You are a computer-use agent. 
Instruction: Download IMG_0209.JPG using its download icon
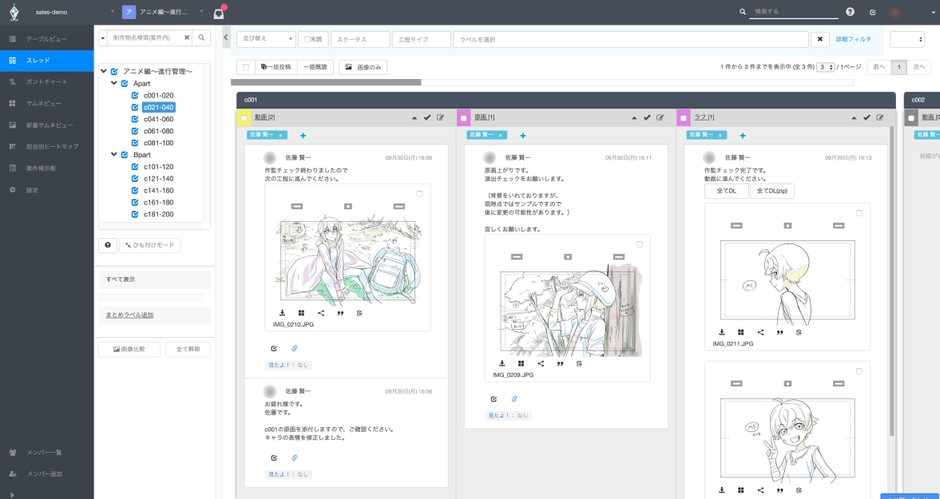tap(502, 363)
